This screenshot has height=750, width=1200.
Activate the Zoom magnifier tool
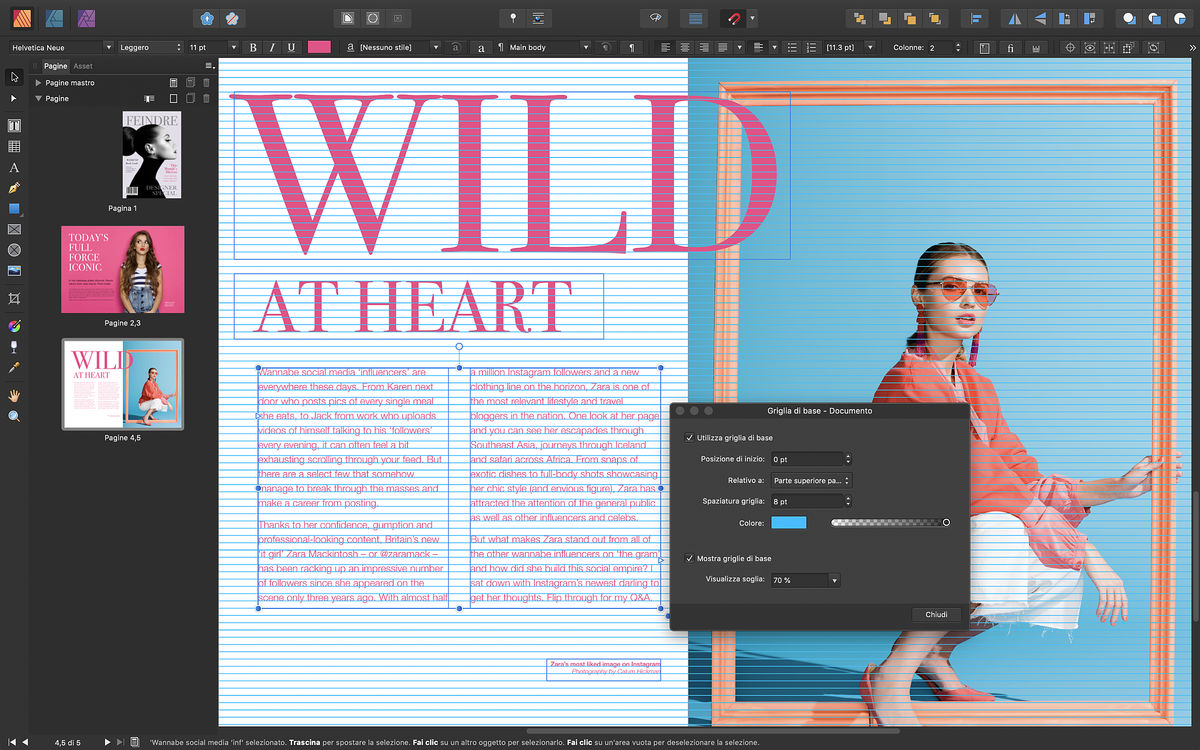point(14,416)
